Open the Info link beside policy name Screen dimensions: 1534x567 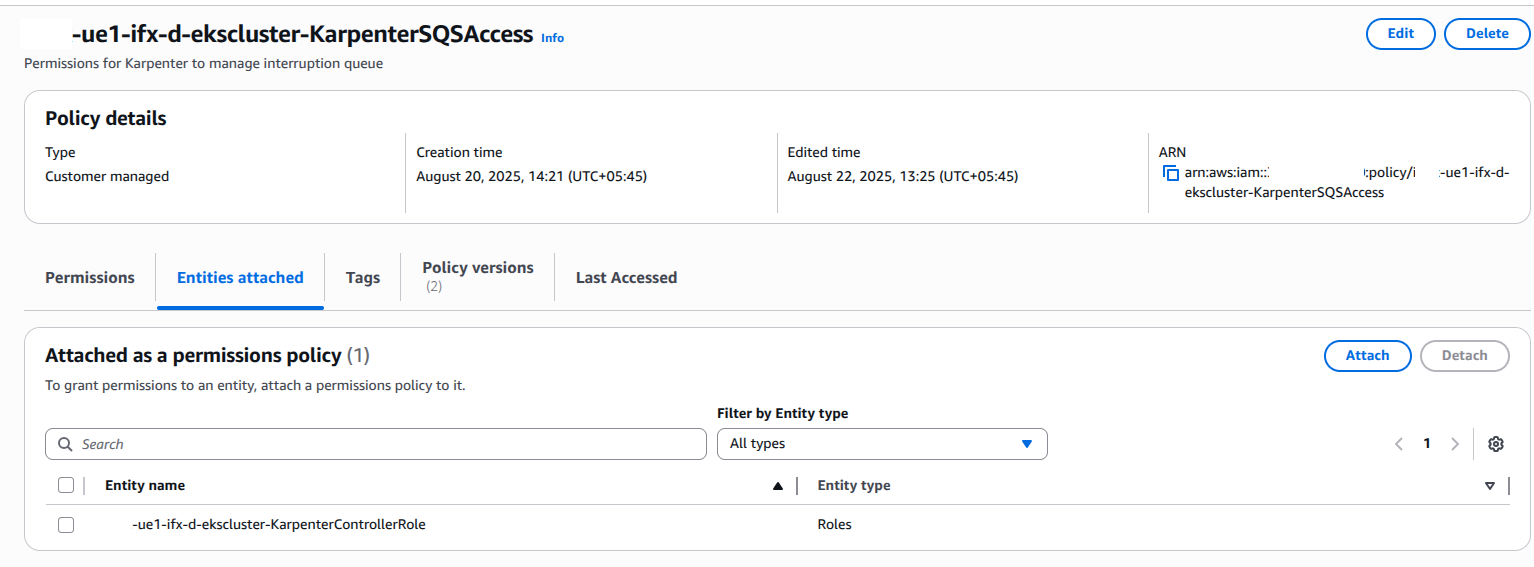552,38
